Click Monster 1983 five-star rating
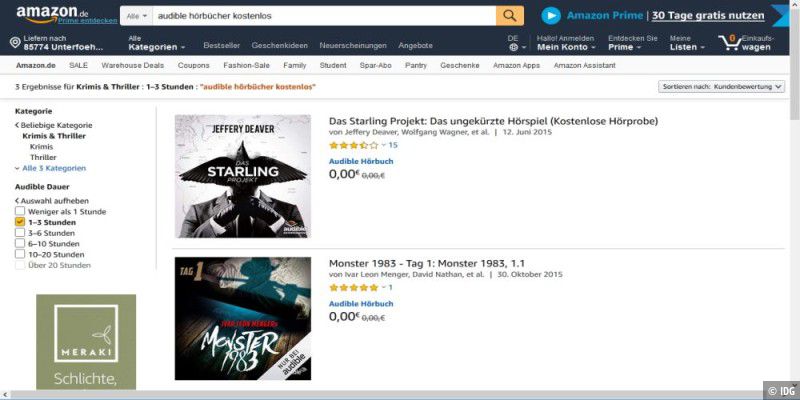The image size is (800, 400). tap(354, 288)
